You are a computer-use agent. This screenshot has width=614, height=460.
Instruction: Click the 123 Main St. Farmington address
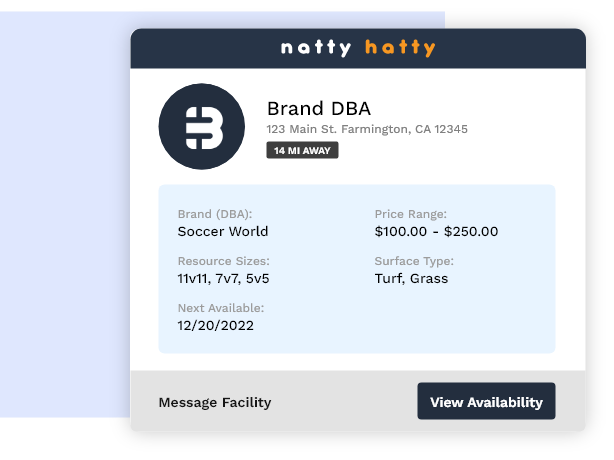click(366, 130)
